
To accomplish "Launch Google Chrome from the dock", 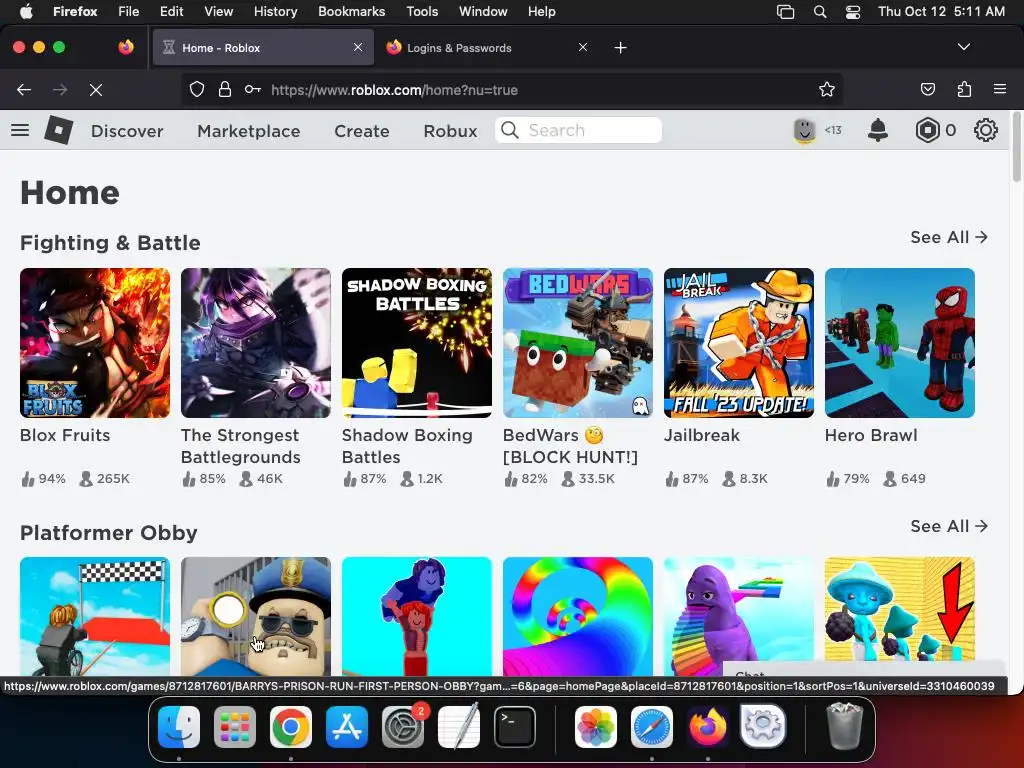I will coord(291,726).
